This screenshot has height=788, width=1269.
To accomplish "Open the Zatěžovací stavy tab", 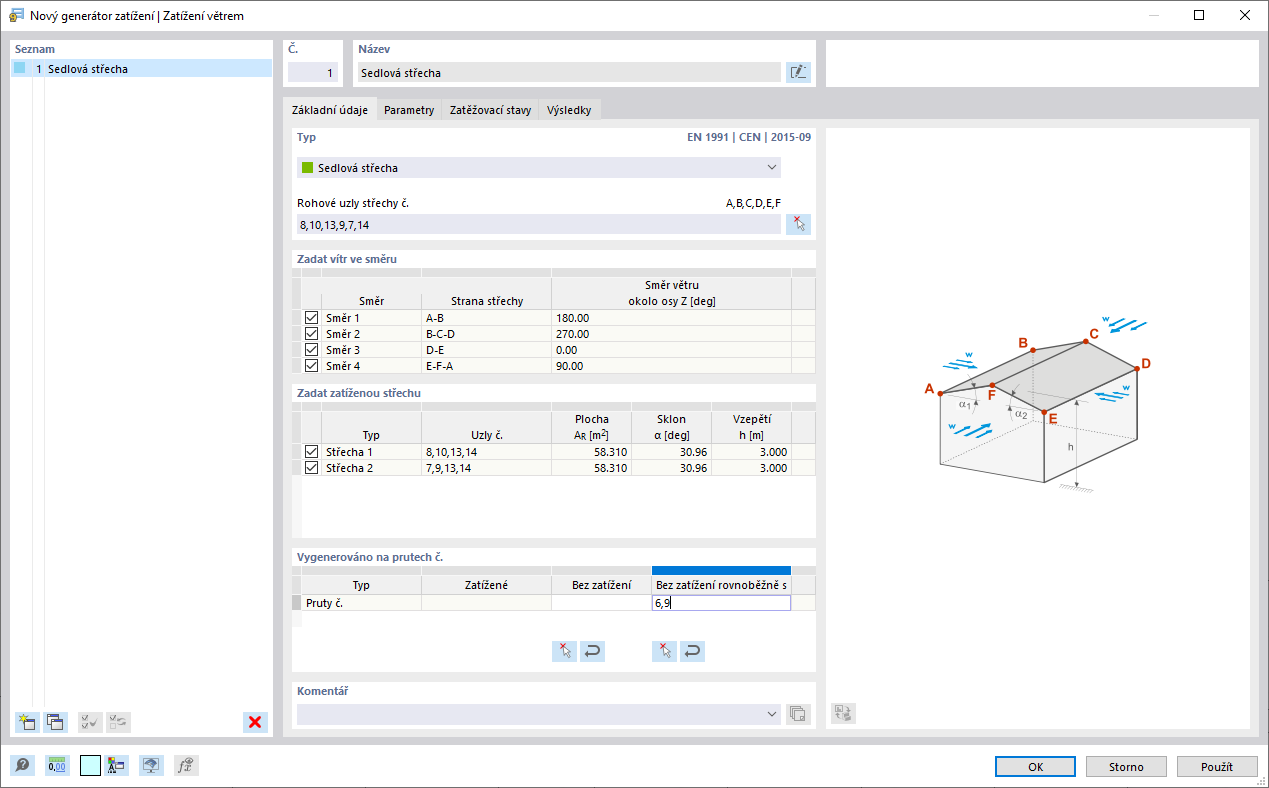I will click(490, 110).
